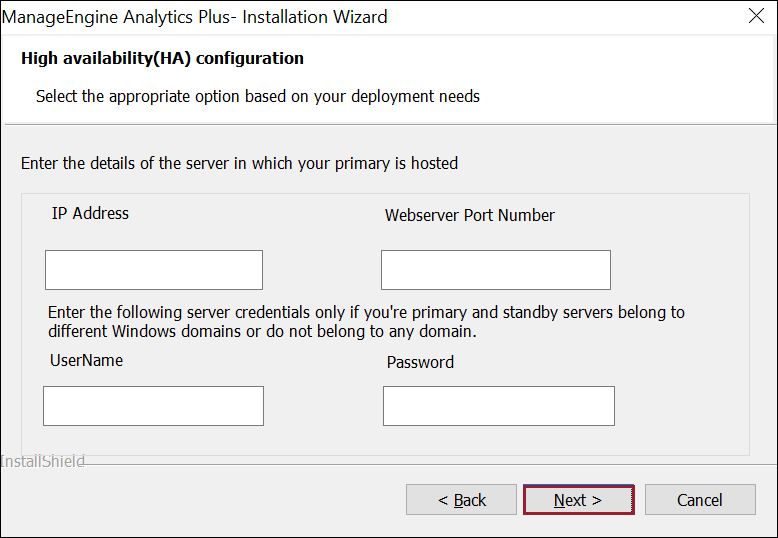Focus the Webserver Port Number field
778x538 pixels.
tap(495, 270)
